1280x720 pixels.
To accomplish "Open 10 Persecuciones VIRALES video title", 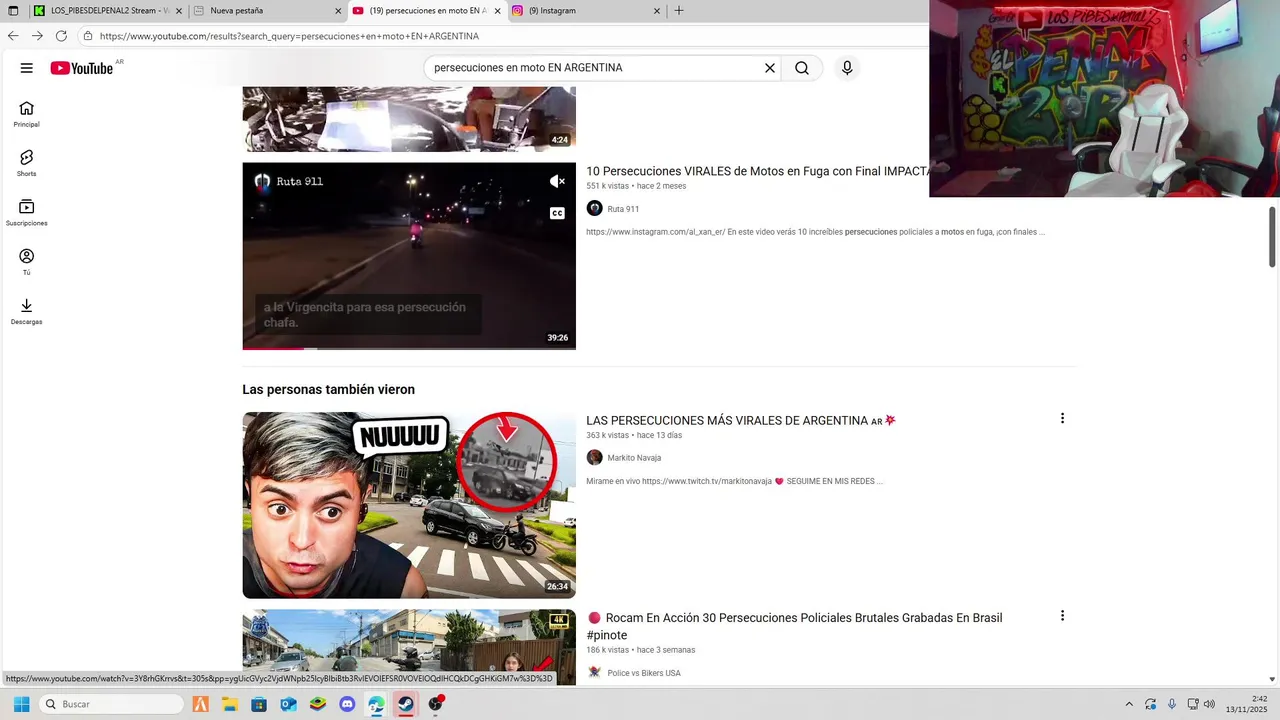I will coord(758,171).
